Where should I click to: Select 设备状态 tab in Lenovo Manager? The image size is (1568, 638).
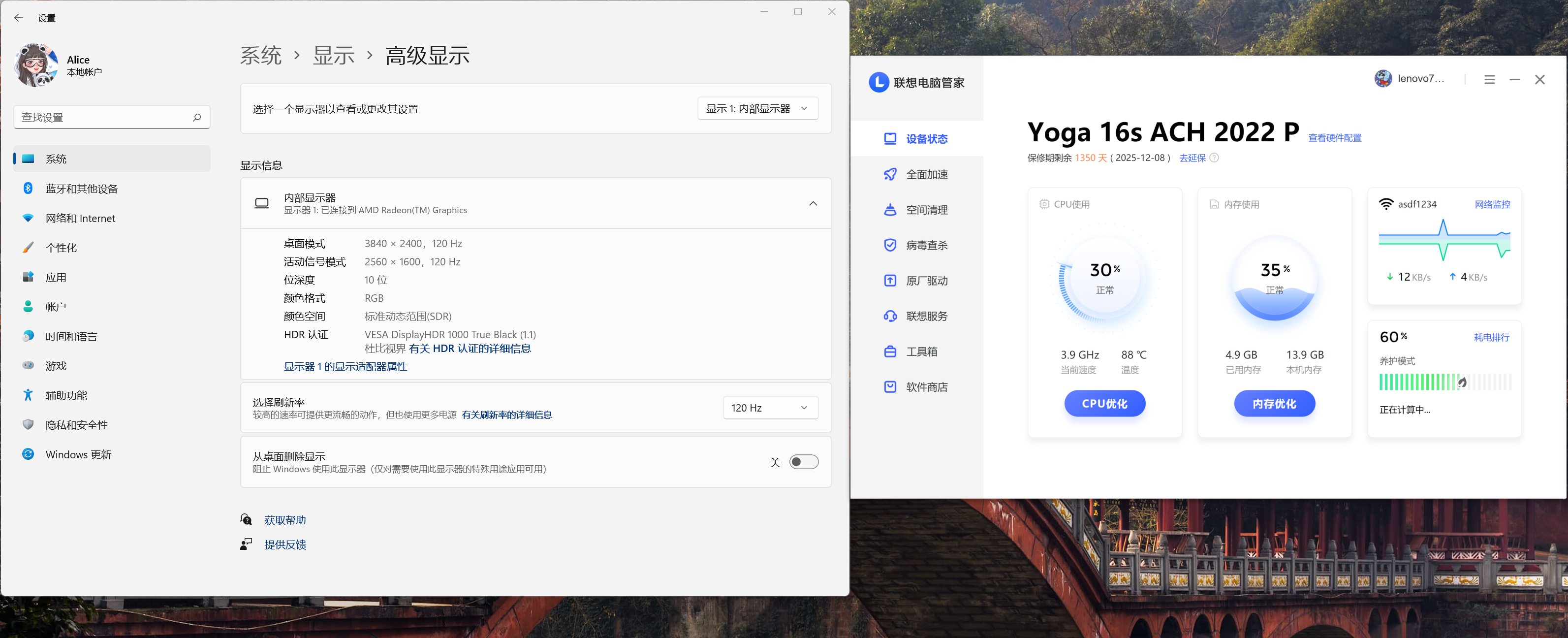916,139
